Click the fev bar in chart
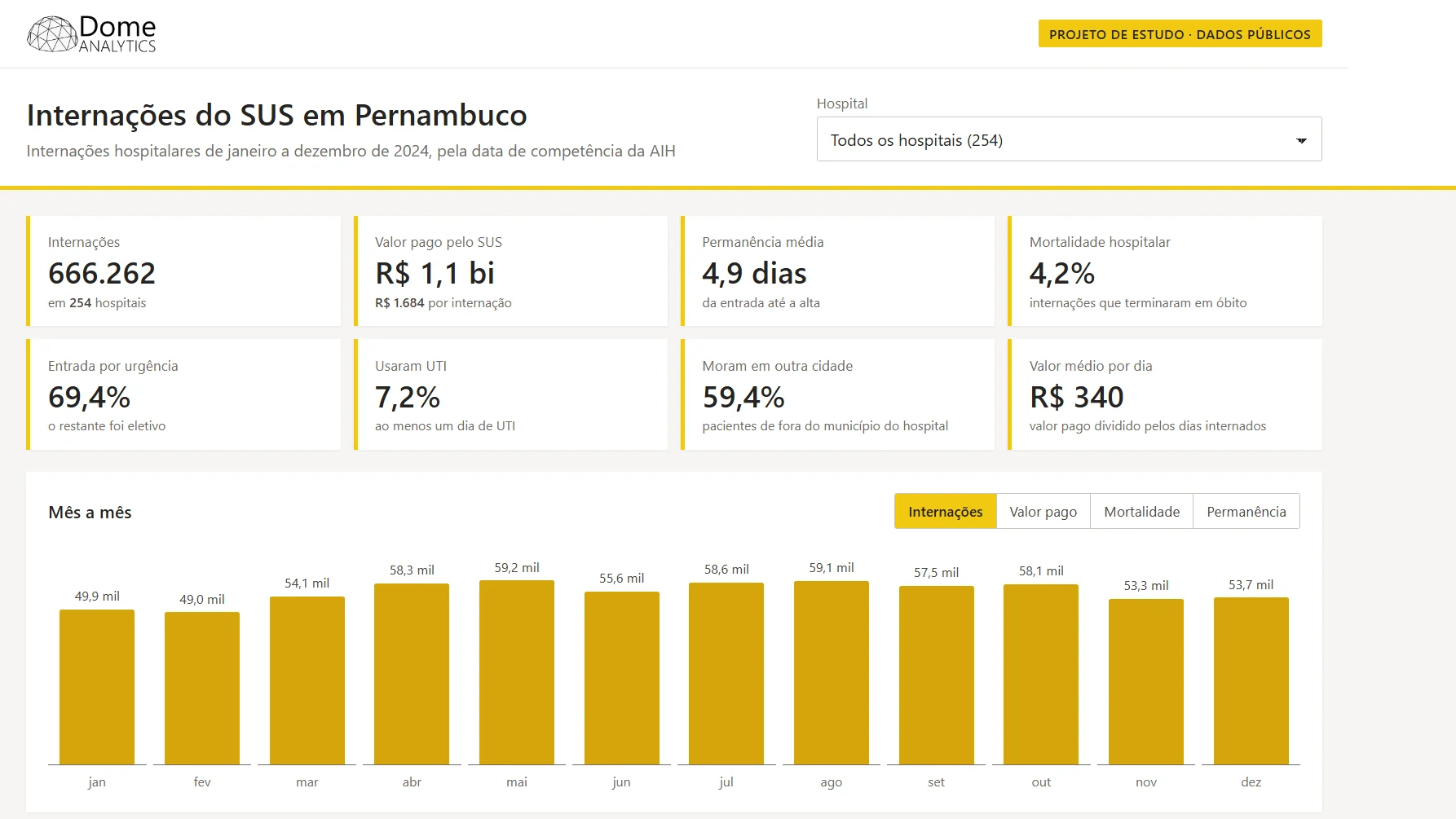 click(x=202, y=689)
